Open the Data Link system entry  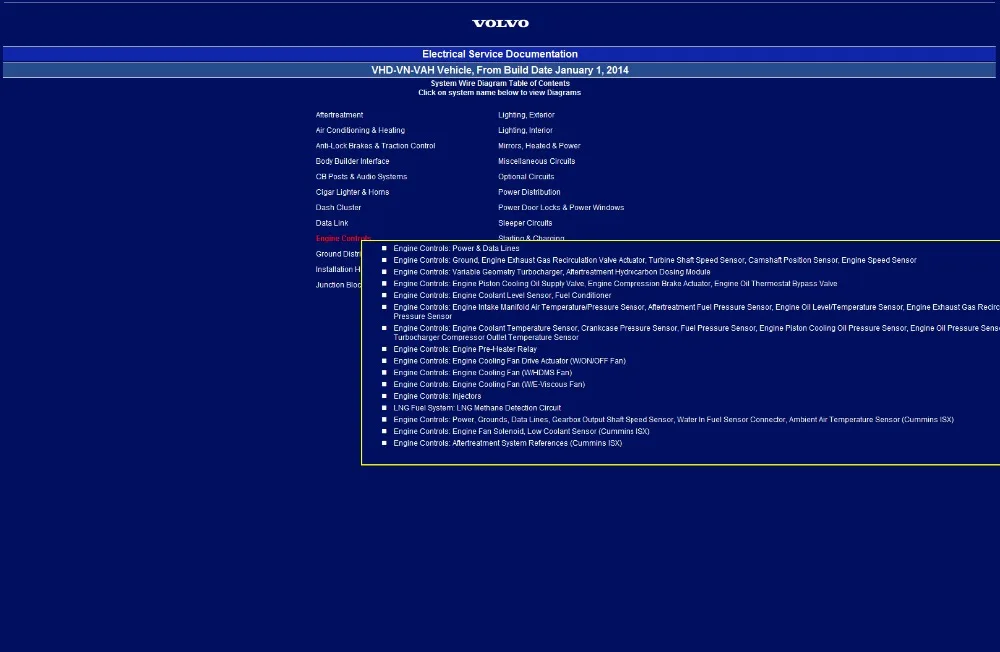click(332, 223)
